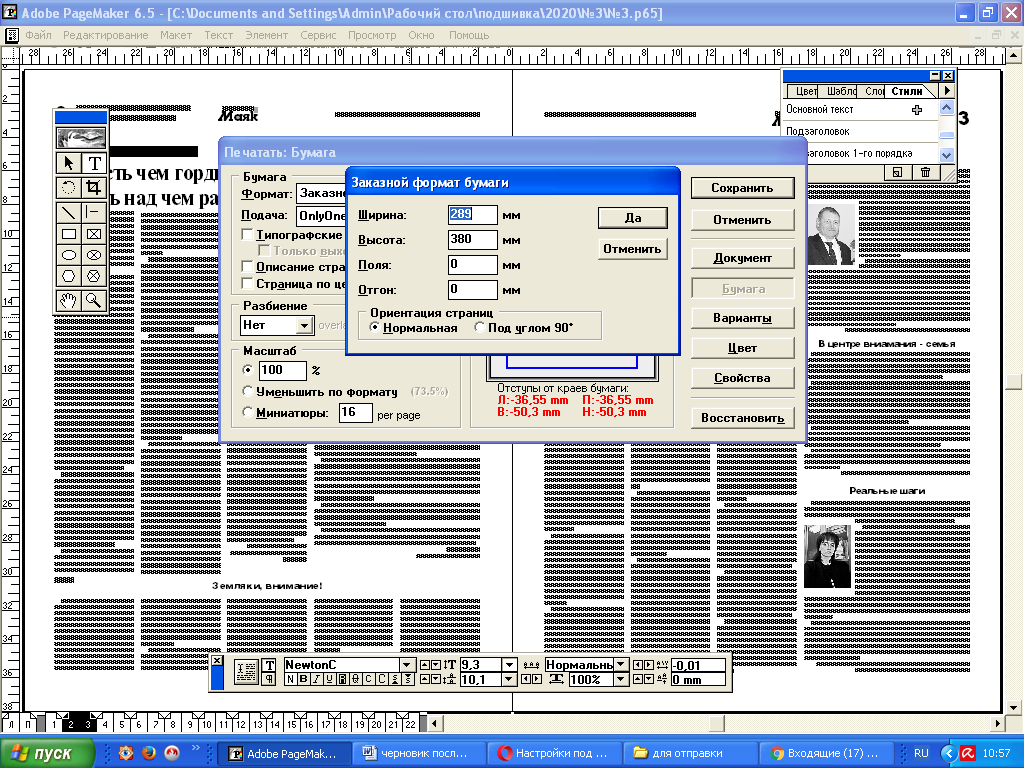Select the diagonal Line tool
Image resolution: width=1024 pixels, height=768 pixels.
point(69,212)
